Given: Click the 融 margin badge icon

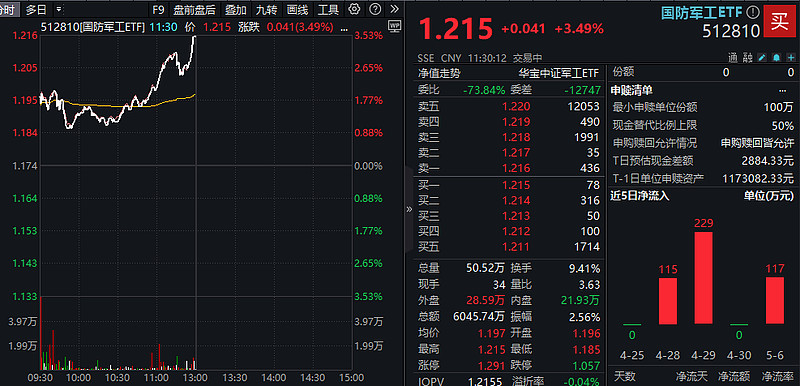Looking at the screenshot, I should tap(747, 58).
